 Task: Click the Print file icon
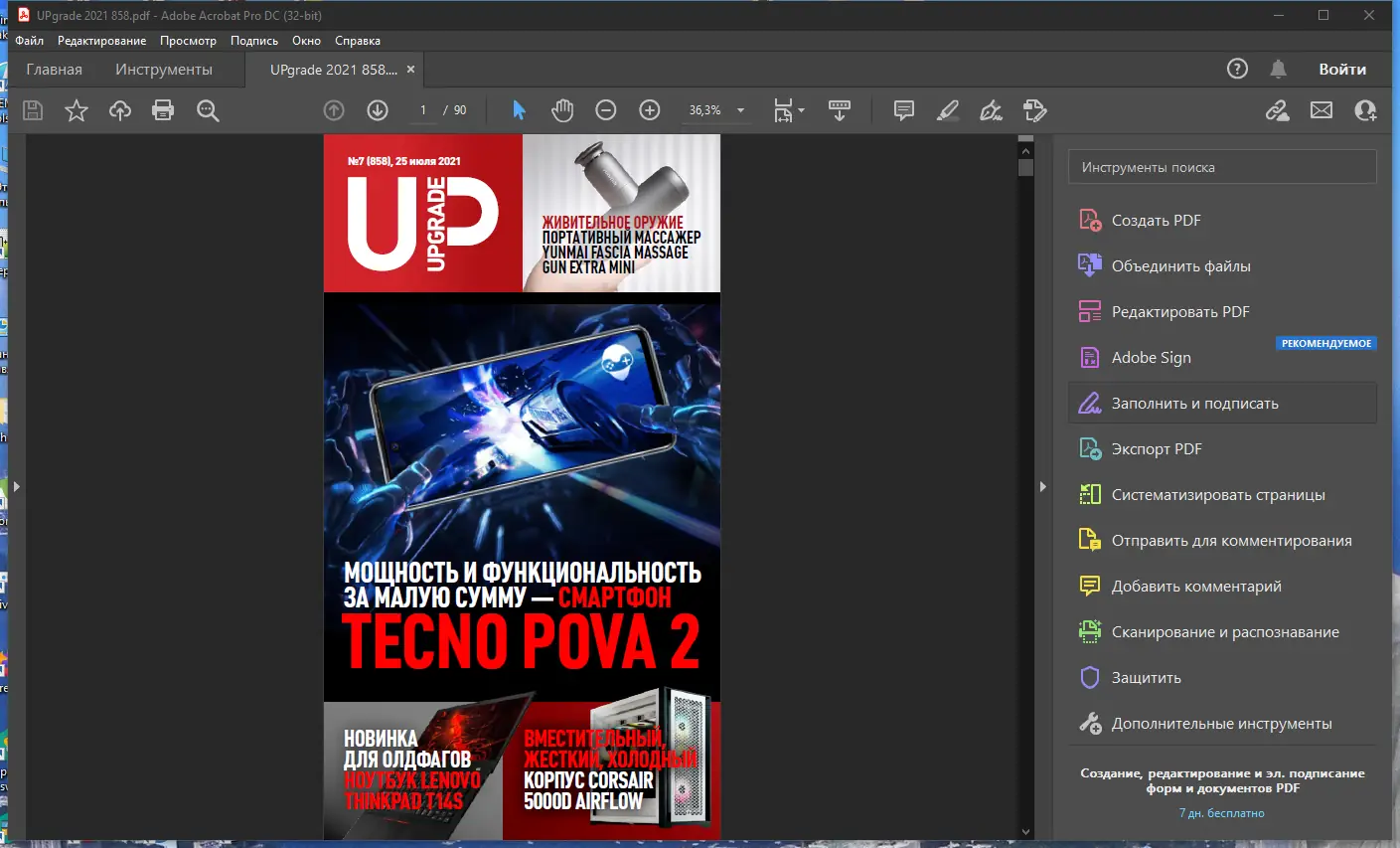point(163,110)
